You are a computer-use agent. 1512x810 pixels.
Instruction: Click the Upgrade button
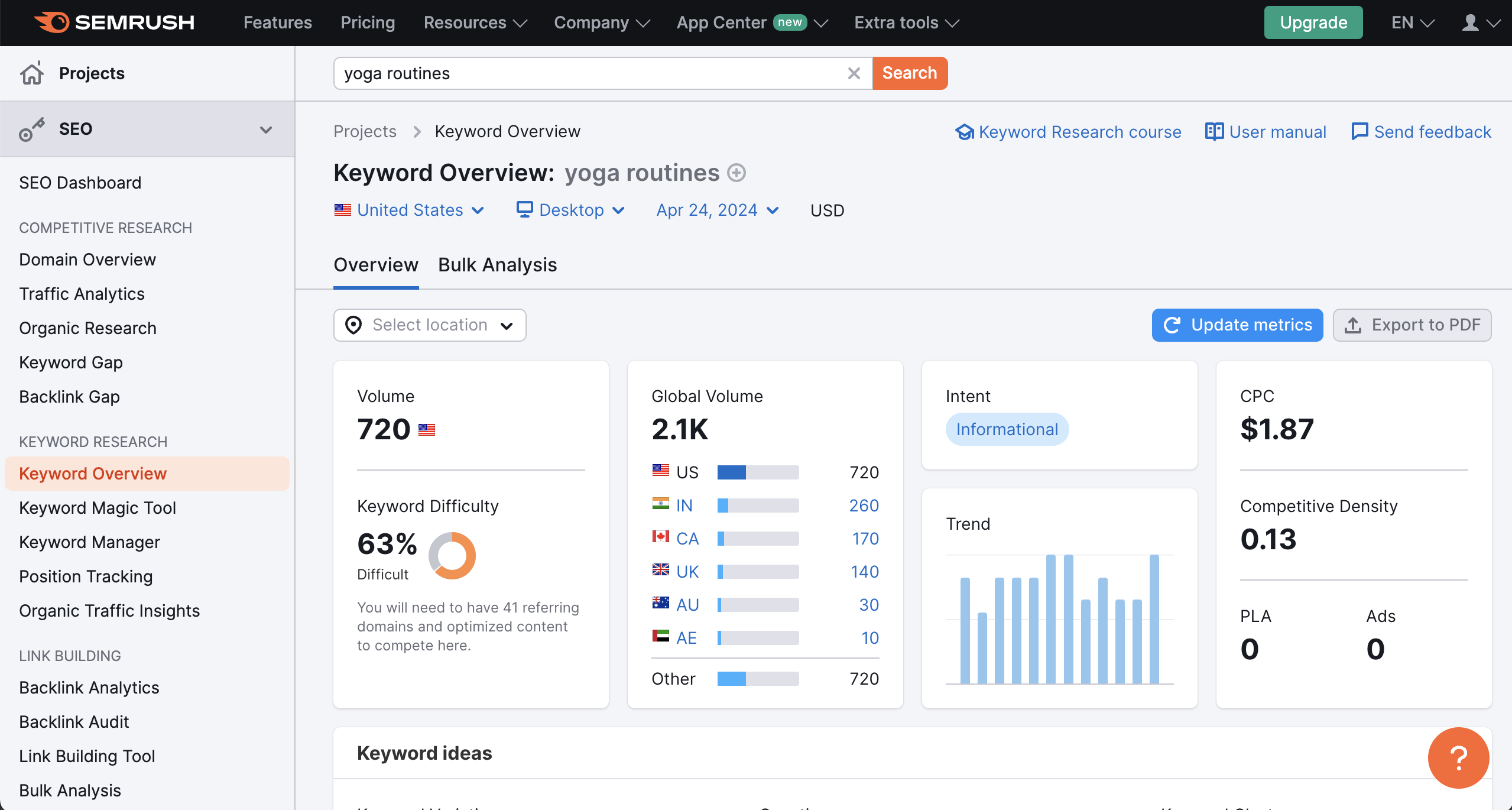(1313, 22)
